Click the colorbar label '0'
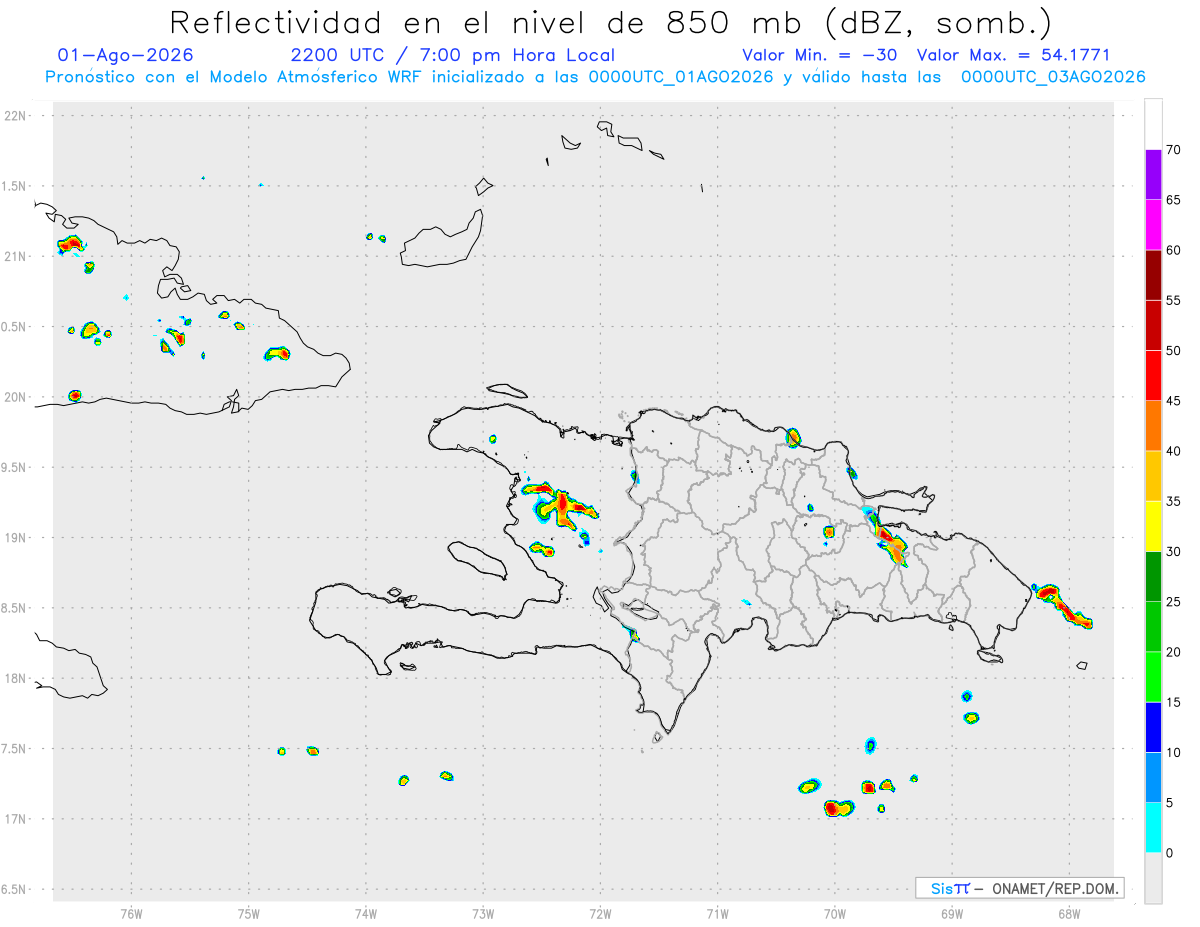This screenshot has width=1200, height=927. (x=1169, y=853)
